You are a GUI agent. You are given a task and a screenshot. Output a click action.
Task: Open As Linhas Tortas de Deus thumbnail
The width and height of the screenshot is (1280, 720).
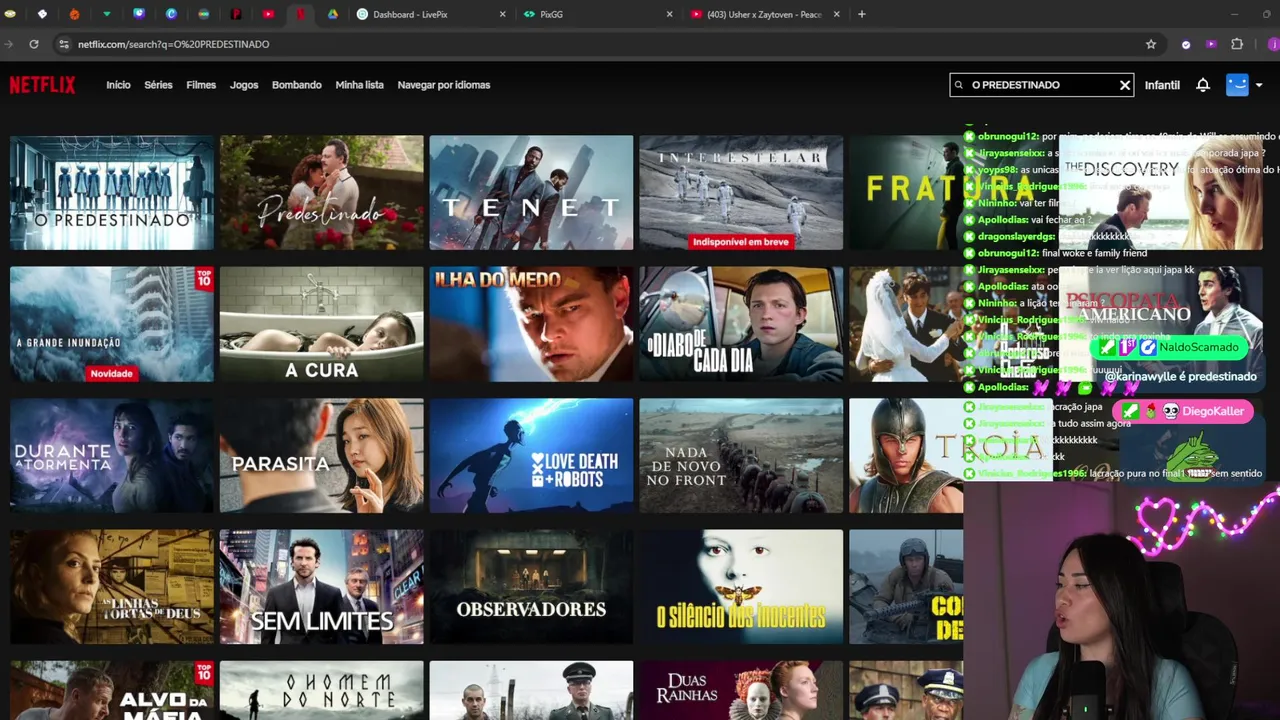[112, 587]
